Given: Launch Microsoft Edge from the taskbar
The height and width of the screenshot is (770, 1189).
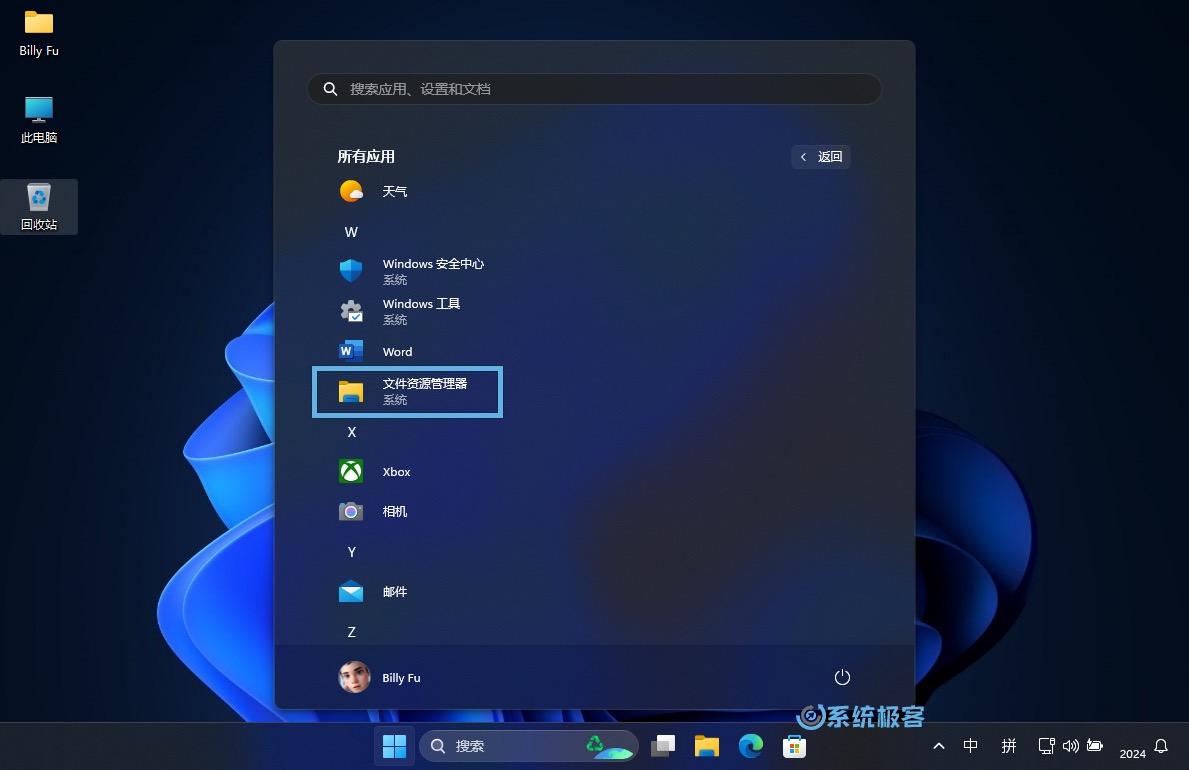Looking at the screenshot, I should [750, 746].
